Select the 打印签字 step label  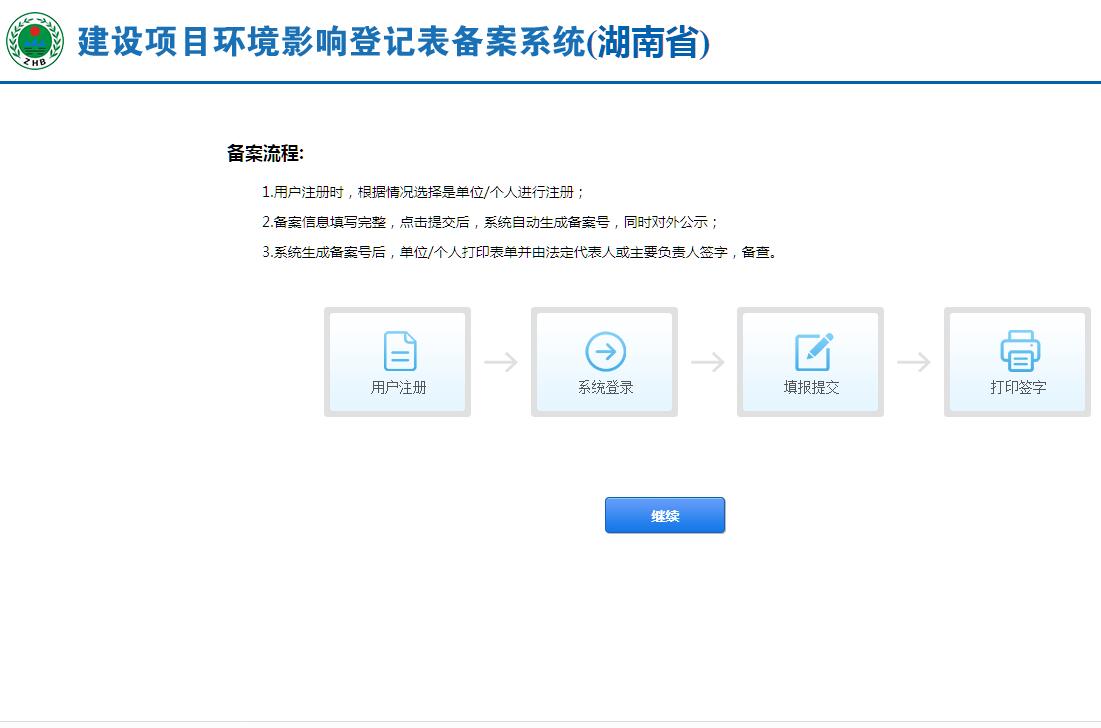1018,388
